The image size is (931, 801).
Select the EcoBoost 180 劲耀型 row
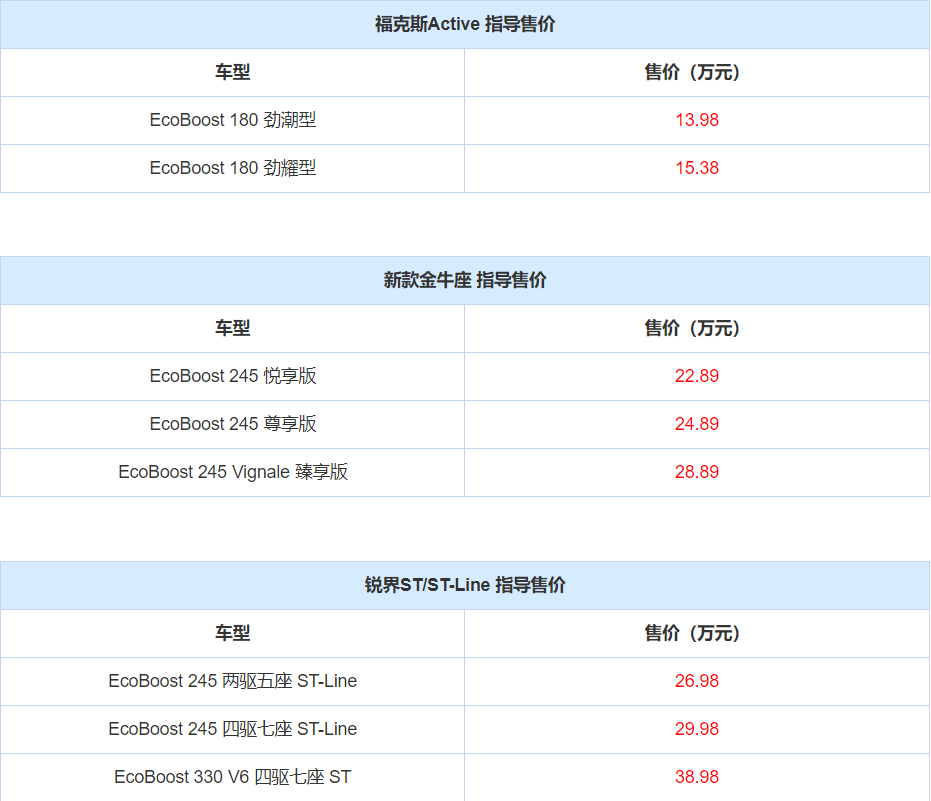(233, 168)
